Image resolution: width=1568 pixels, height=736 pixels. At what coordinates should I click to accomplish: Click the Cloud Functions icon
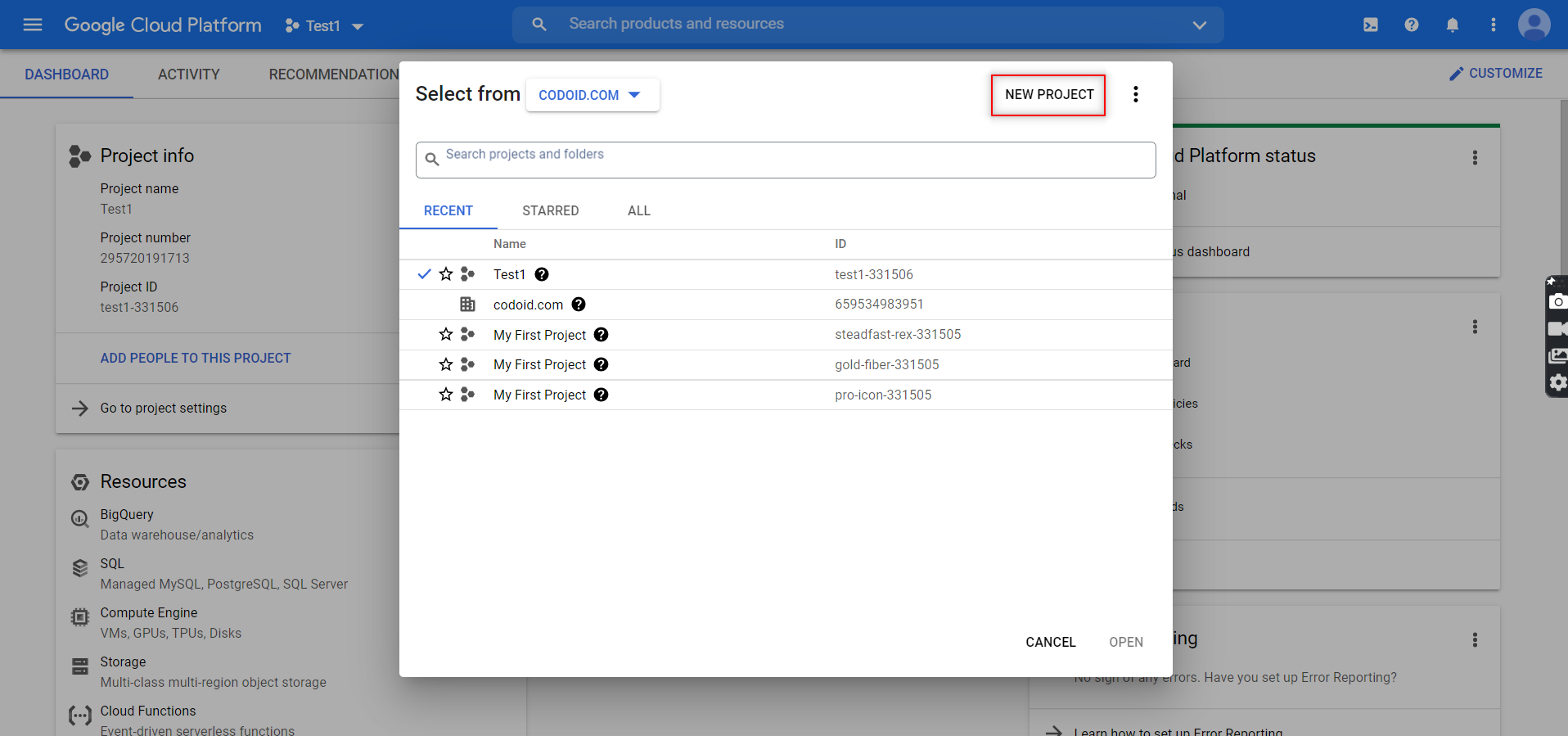[80, 716]
